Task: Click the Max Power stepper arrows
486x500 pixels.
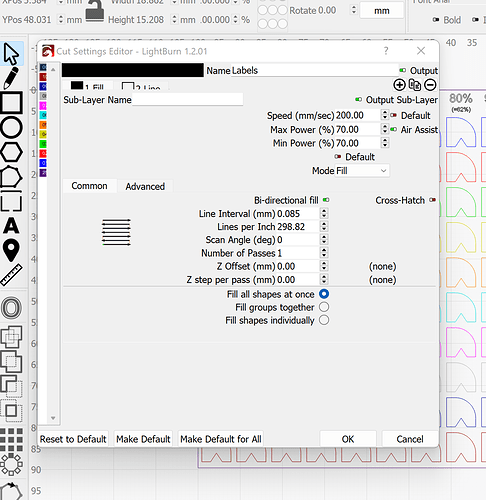Action: click(385, 129)
